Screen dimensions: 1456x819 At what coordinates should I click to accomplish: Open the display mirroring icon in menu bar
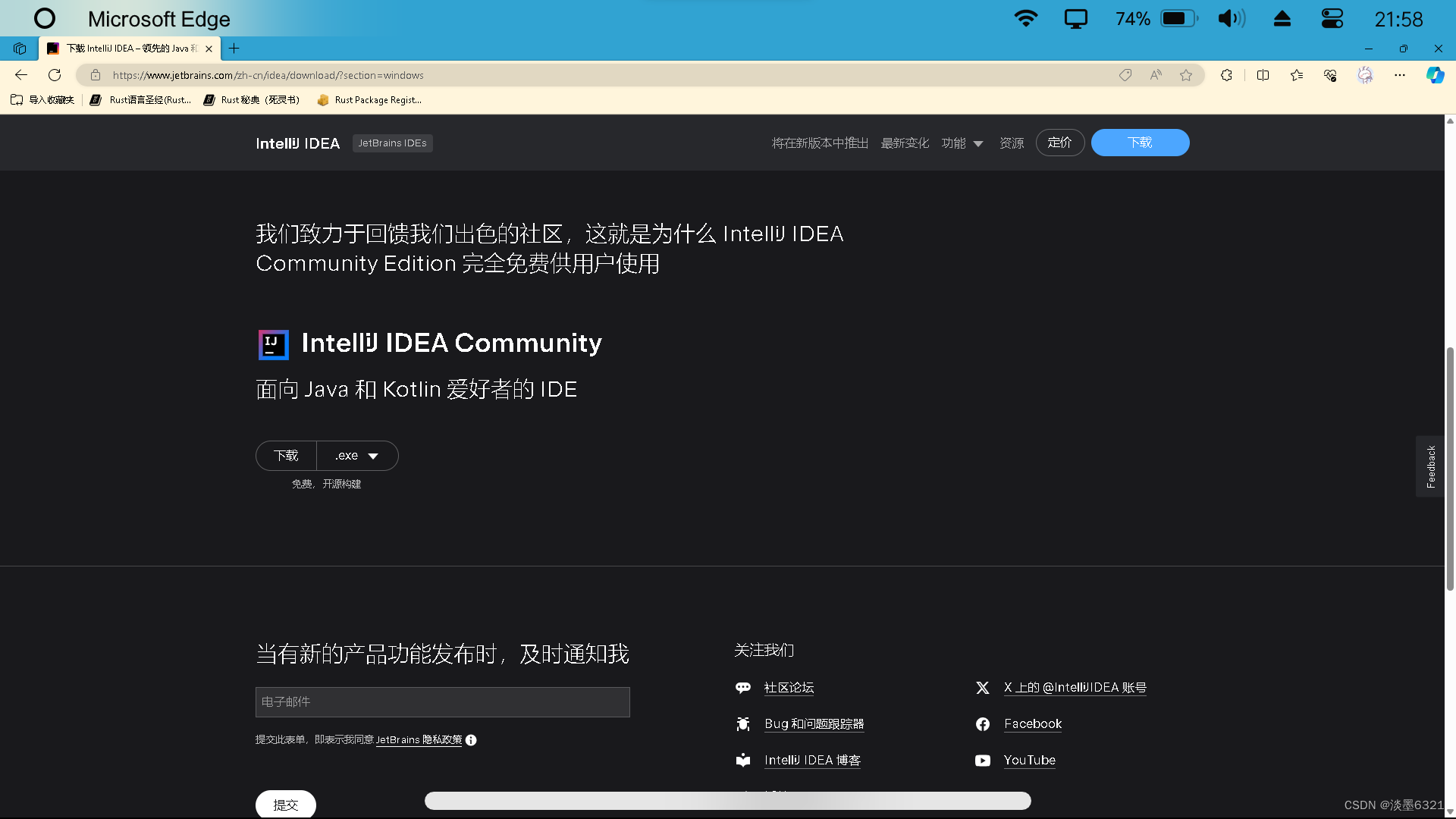1075,18
